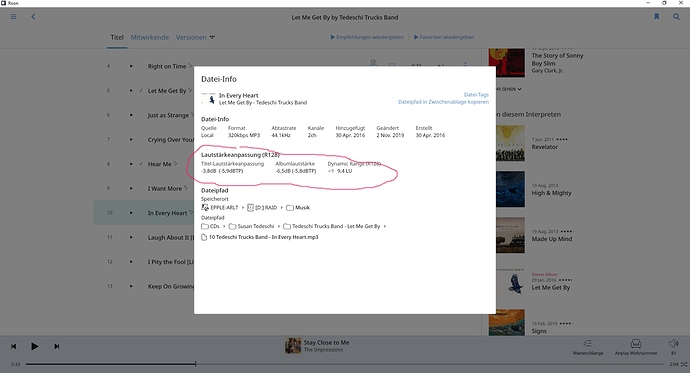Play track 13 Keep On Growing
Screen dimensions: 690x373
click(x=131, y=286)
